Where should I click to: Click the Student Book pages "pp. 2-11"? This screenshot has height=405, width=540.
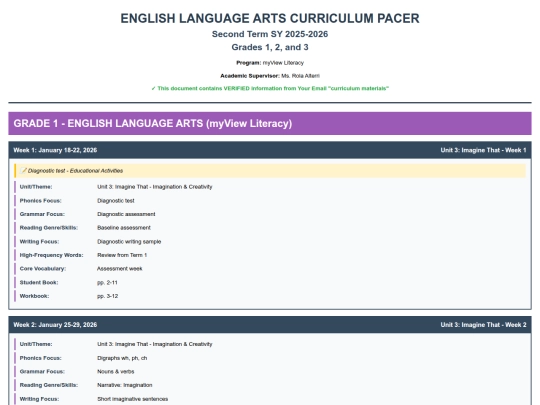click(x=107, y=282)
